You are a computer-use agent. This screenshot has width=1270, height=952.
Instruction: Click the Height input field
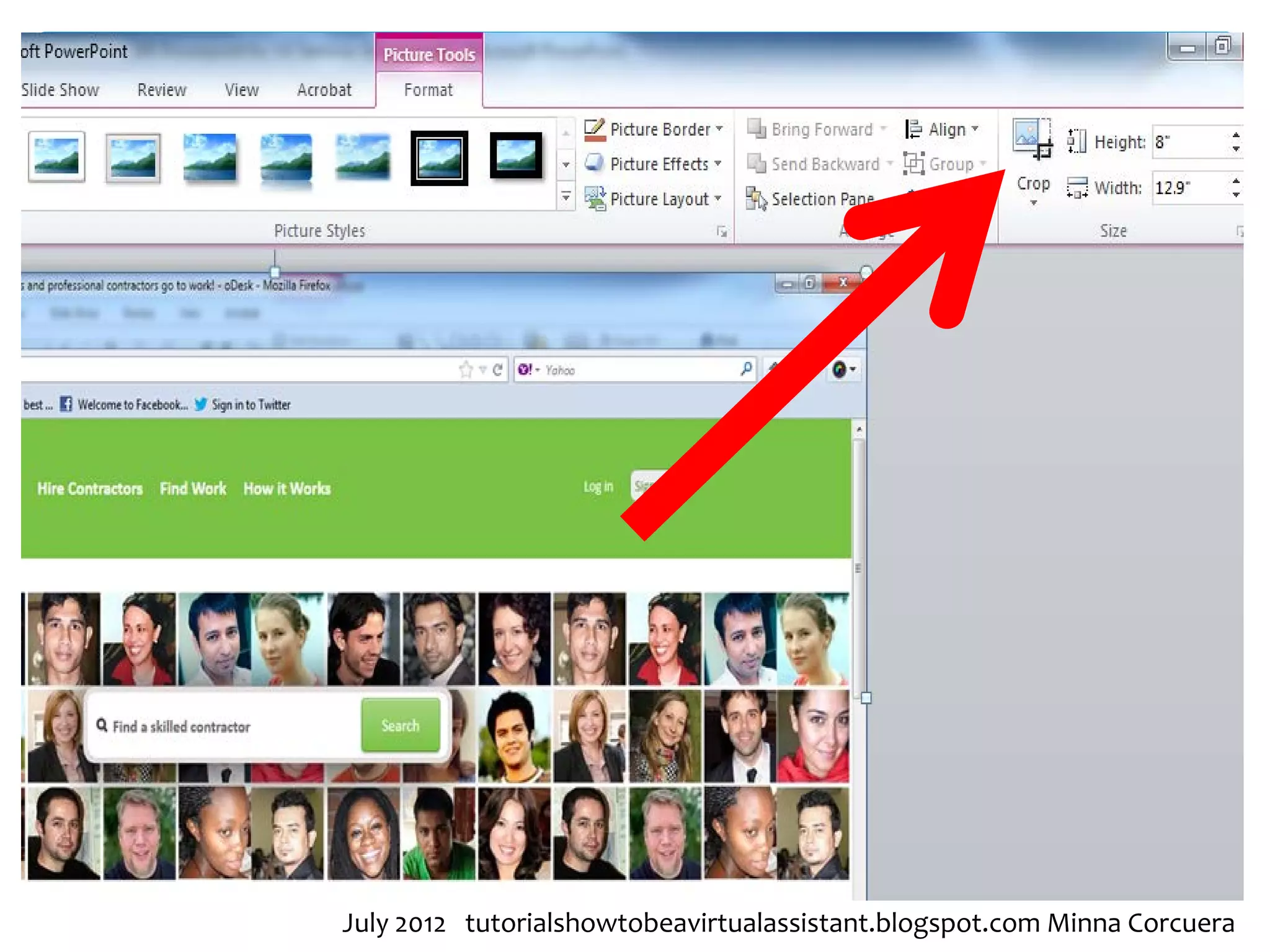coord(1188,143)
